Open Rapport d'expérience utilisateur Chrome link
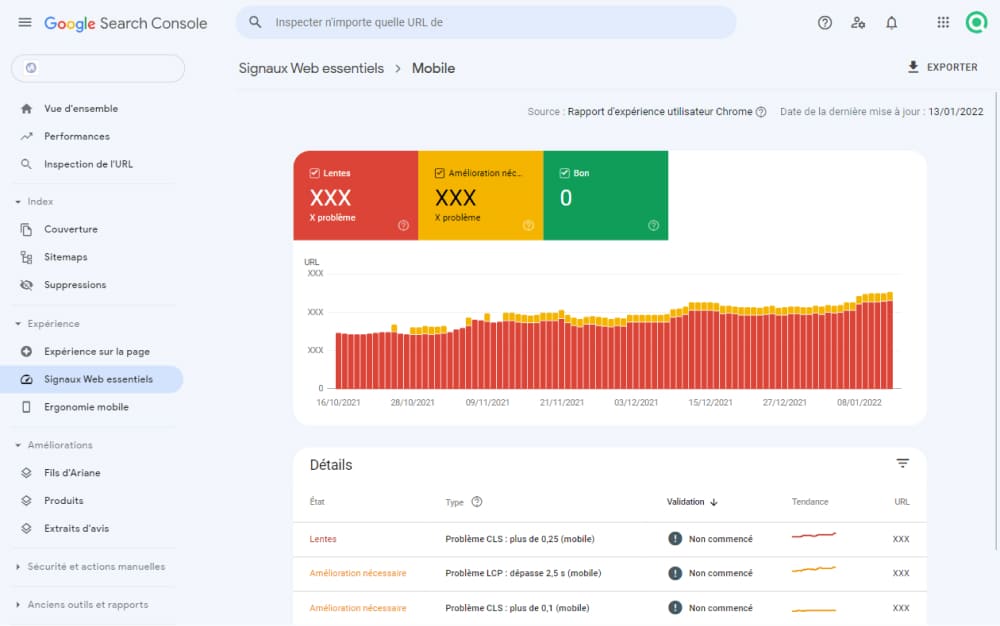Viewport: 1000px width, 626px height. click(x=660, y=112)
